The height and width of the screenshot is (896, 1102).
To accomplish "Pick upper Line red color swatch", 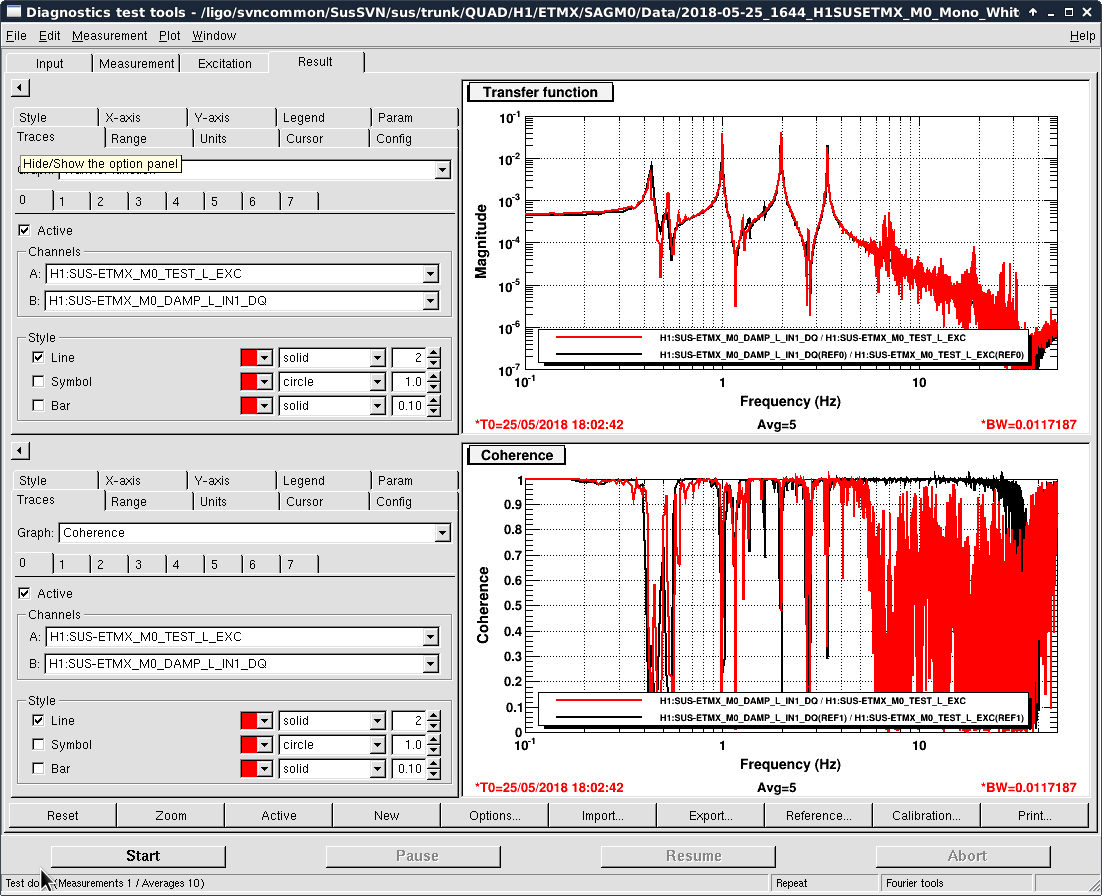I will point(250,358).
